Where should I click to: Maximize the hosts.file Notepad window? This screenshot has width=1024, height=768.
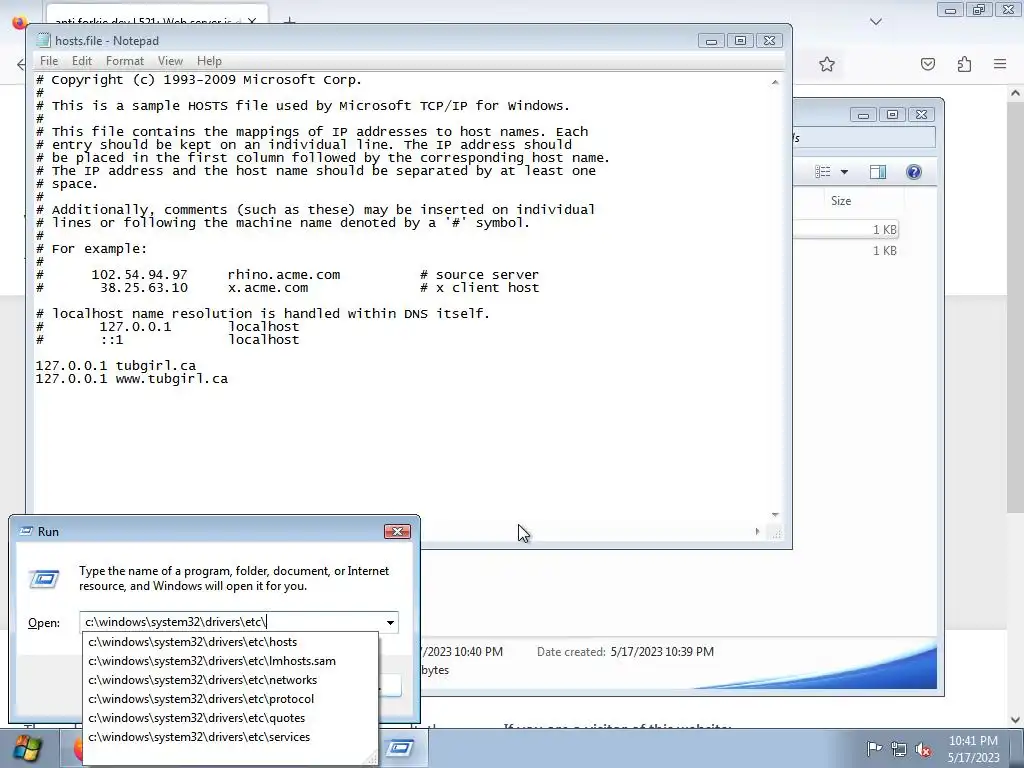click(740, 40)
